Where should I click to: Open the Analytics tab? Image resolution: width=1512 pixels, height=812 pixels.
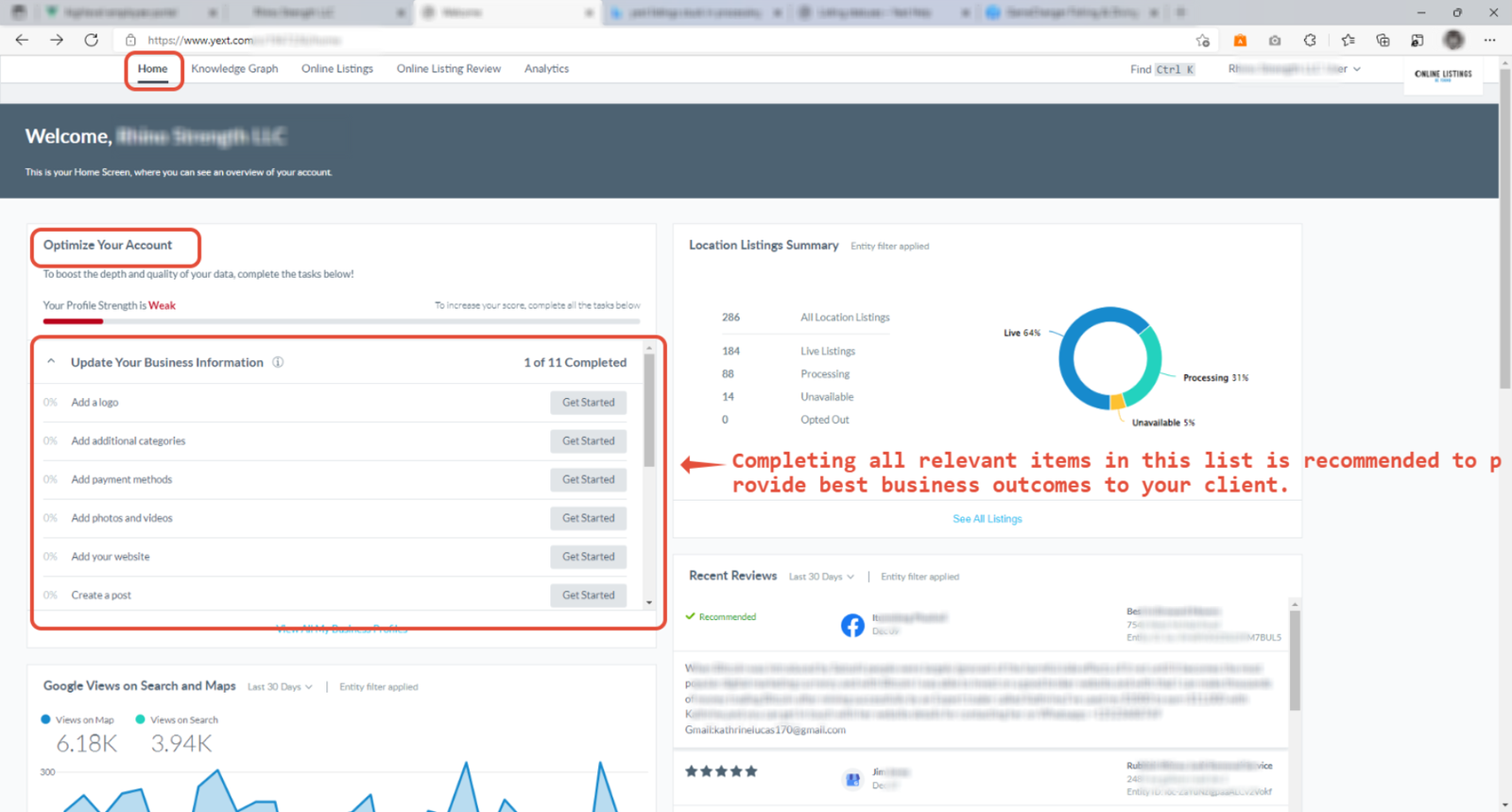click(x=546, y=69)
